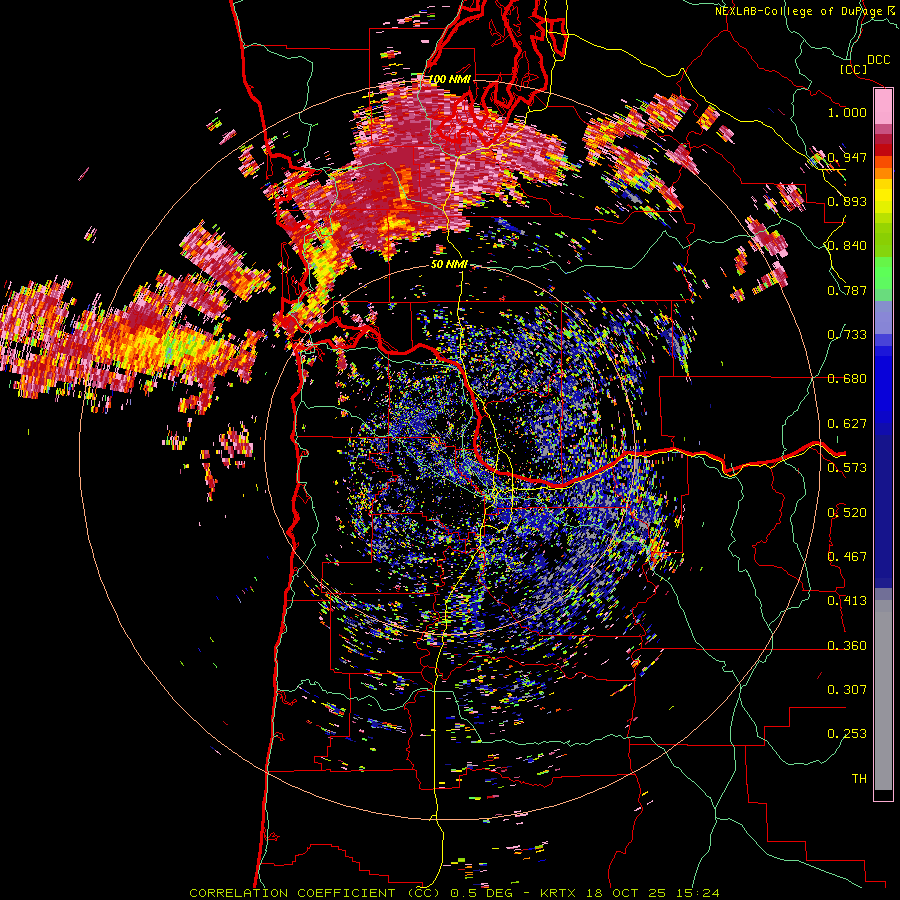The width and height of the screenshot is (900, 900).
Task: Click the 0.733 scale value
Action: (847, 335)
